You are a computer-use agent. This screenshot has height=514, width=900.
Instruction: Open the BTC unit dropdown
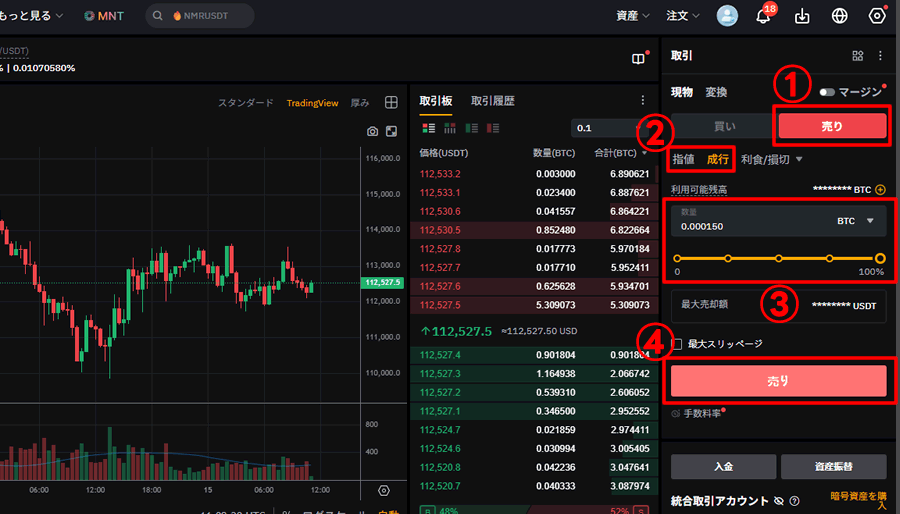pyautogui.click(x=855, y=221)
